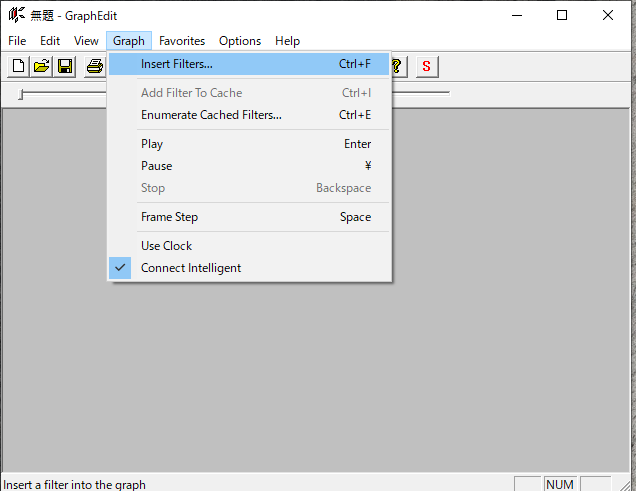Select the Frame Step menu entry
The height and width of the screenshot is (491, 636).
249,217
